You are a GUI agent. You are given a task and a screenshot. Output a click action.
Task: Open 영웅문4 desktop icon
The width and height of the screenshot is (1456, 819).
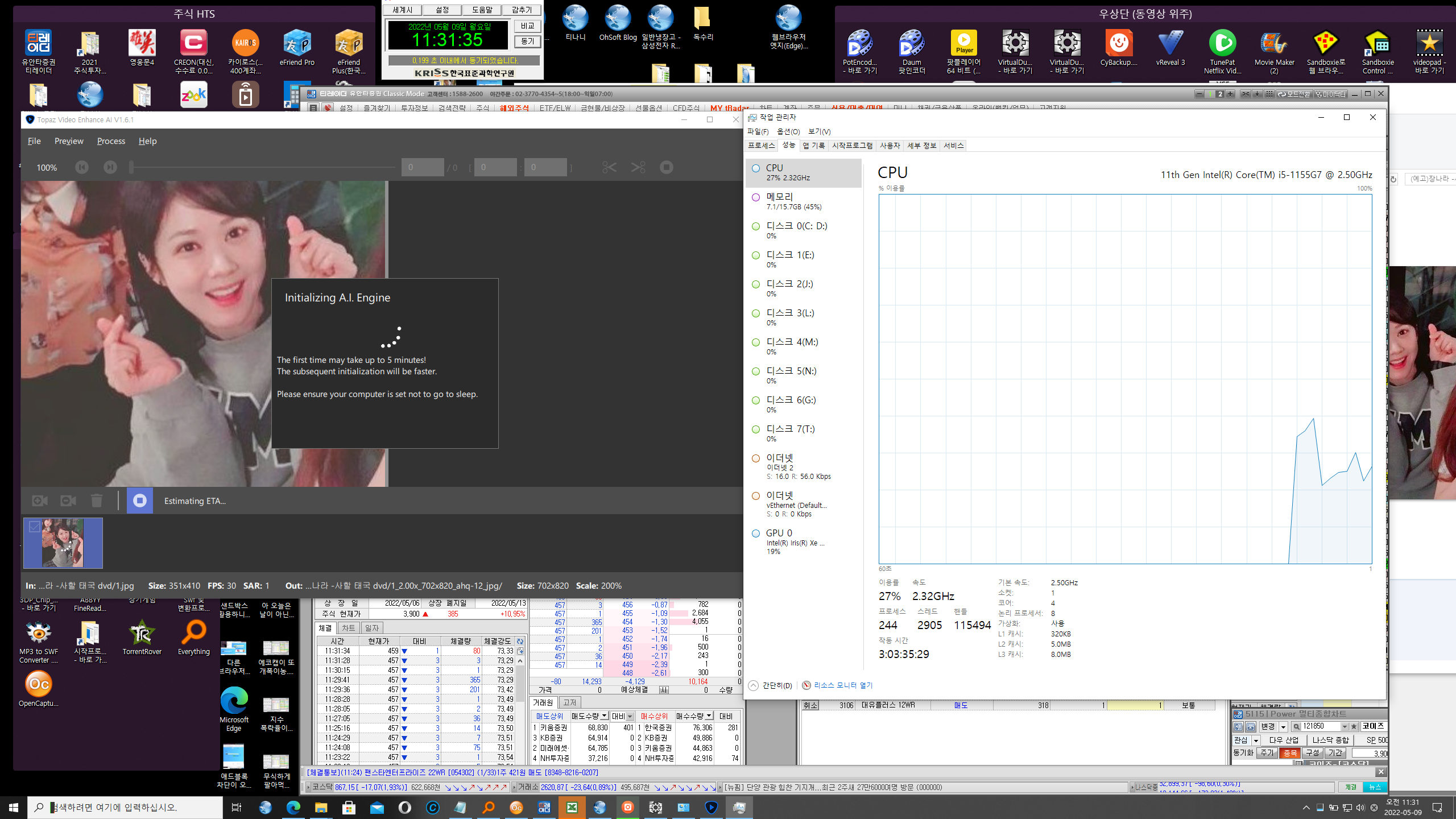coord(142,49)
